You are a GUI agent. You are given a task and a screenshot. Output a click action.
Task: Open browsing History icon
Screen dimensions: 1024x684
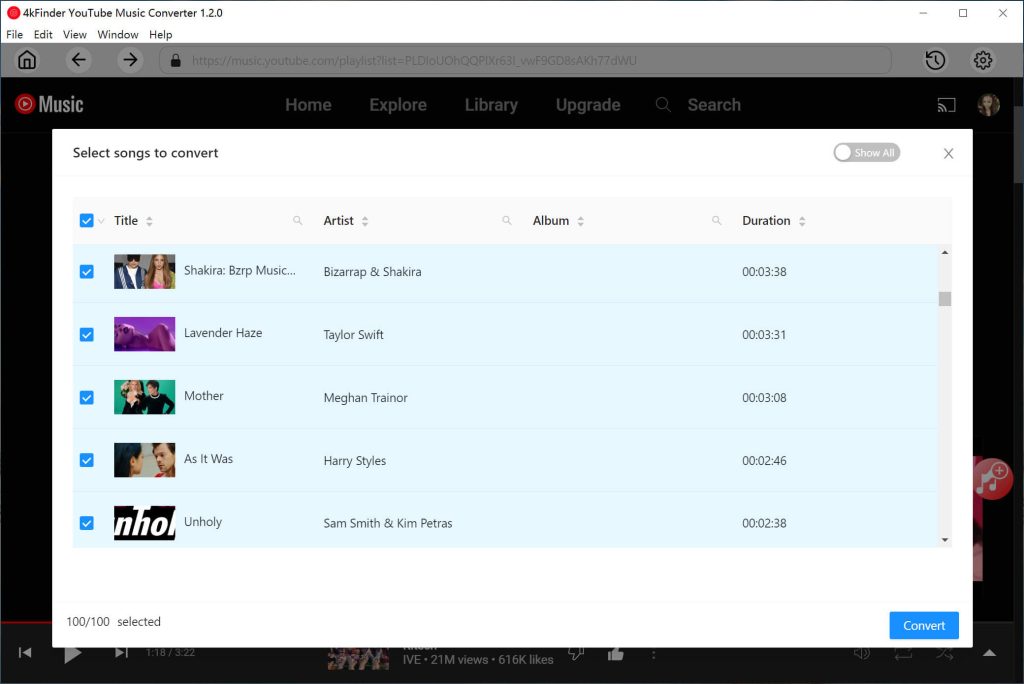(x=935, y=60)
